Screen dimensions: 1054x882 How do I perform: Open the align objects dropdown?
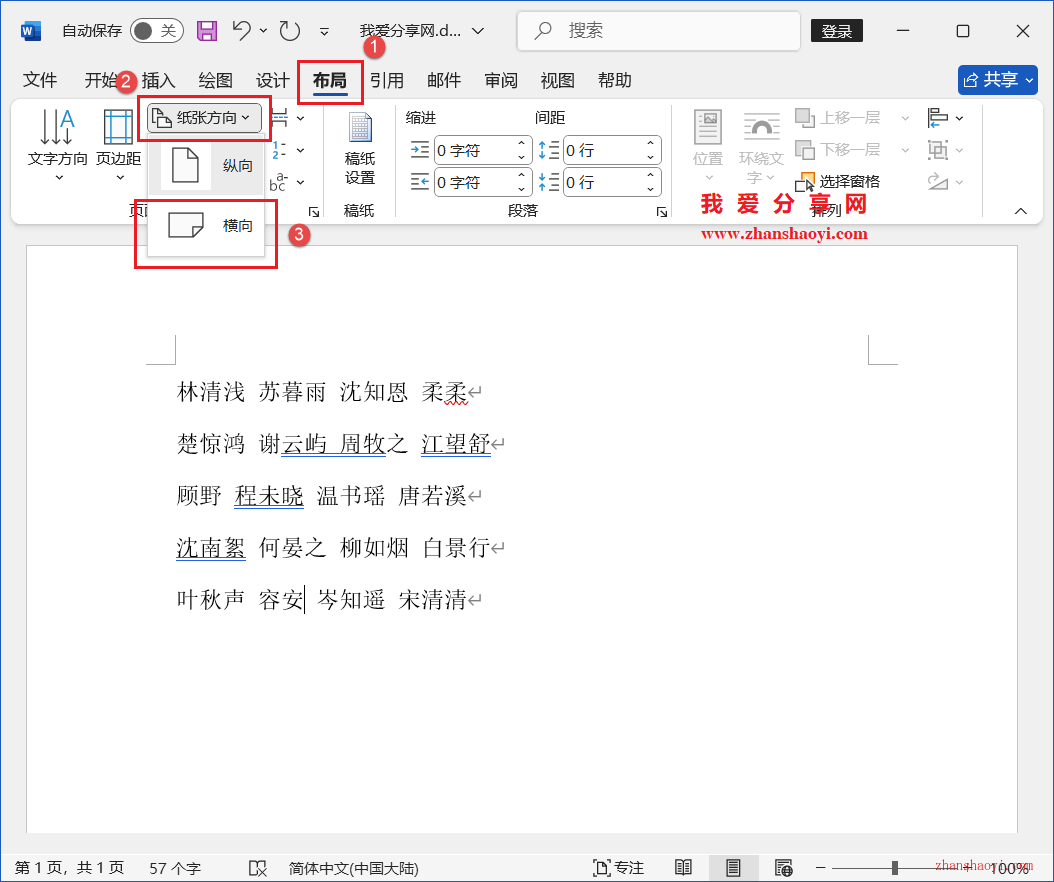click(945, 118)
